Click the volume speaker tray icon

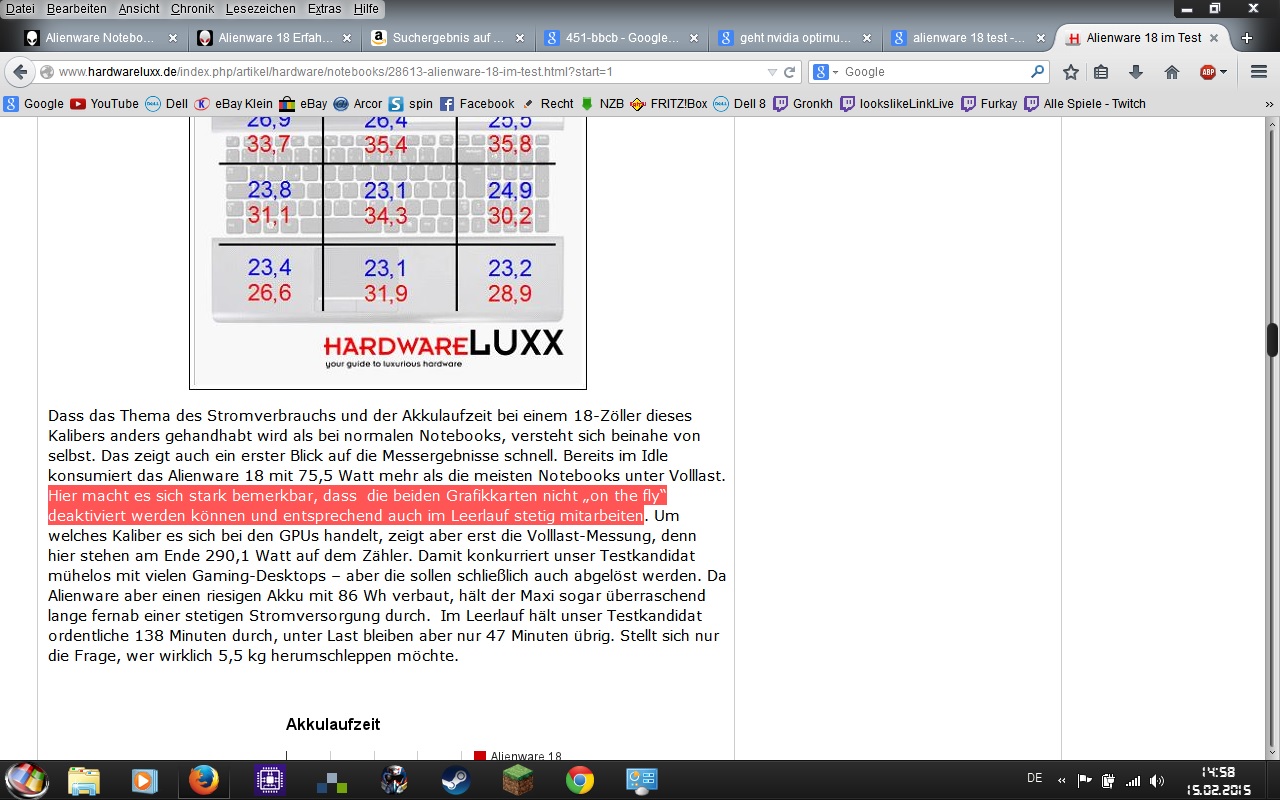point(1157,781)
